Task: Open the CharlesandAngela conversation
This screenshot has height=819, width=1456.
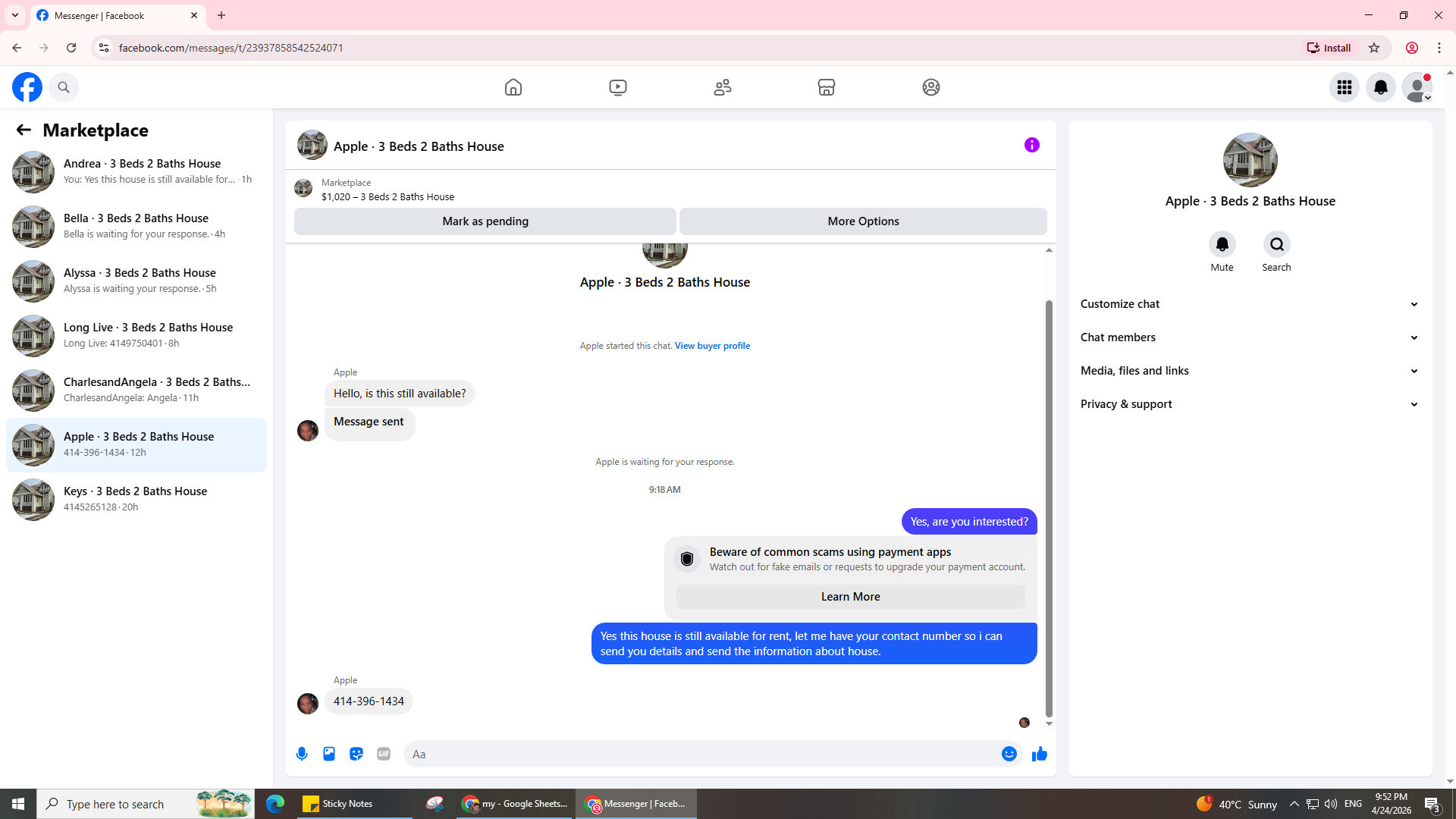Action: tap(136, 390)
